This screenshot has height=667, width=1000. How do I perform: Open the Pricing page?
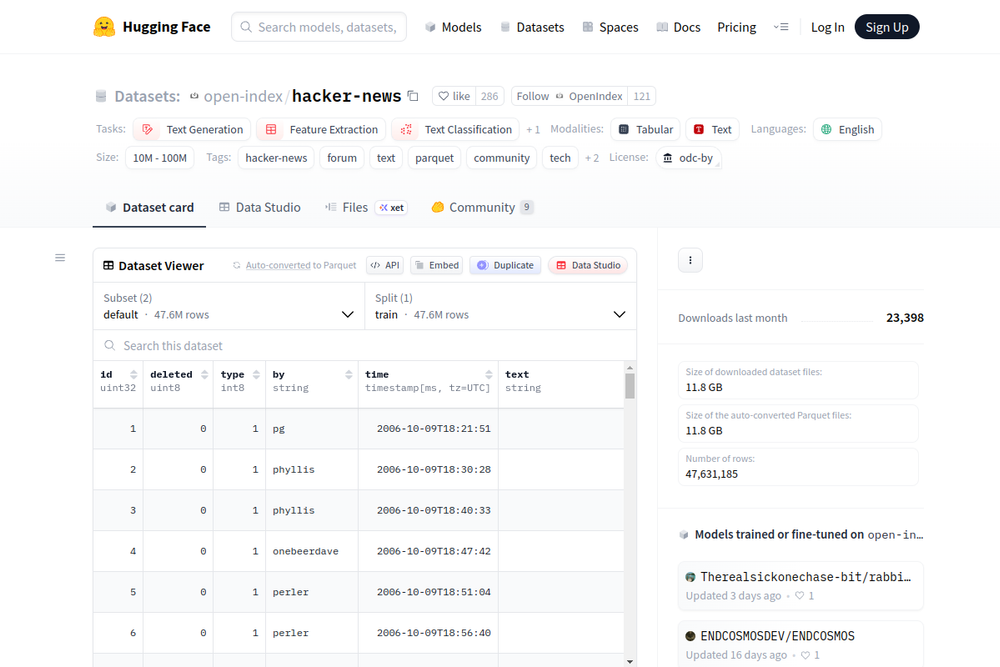[x=737, y=27]
